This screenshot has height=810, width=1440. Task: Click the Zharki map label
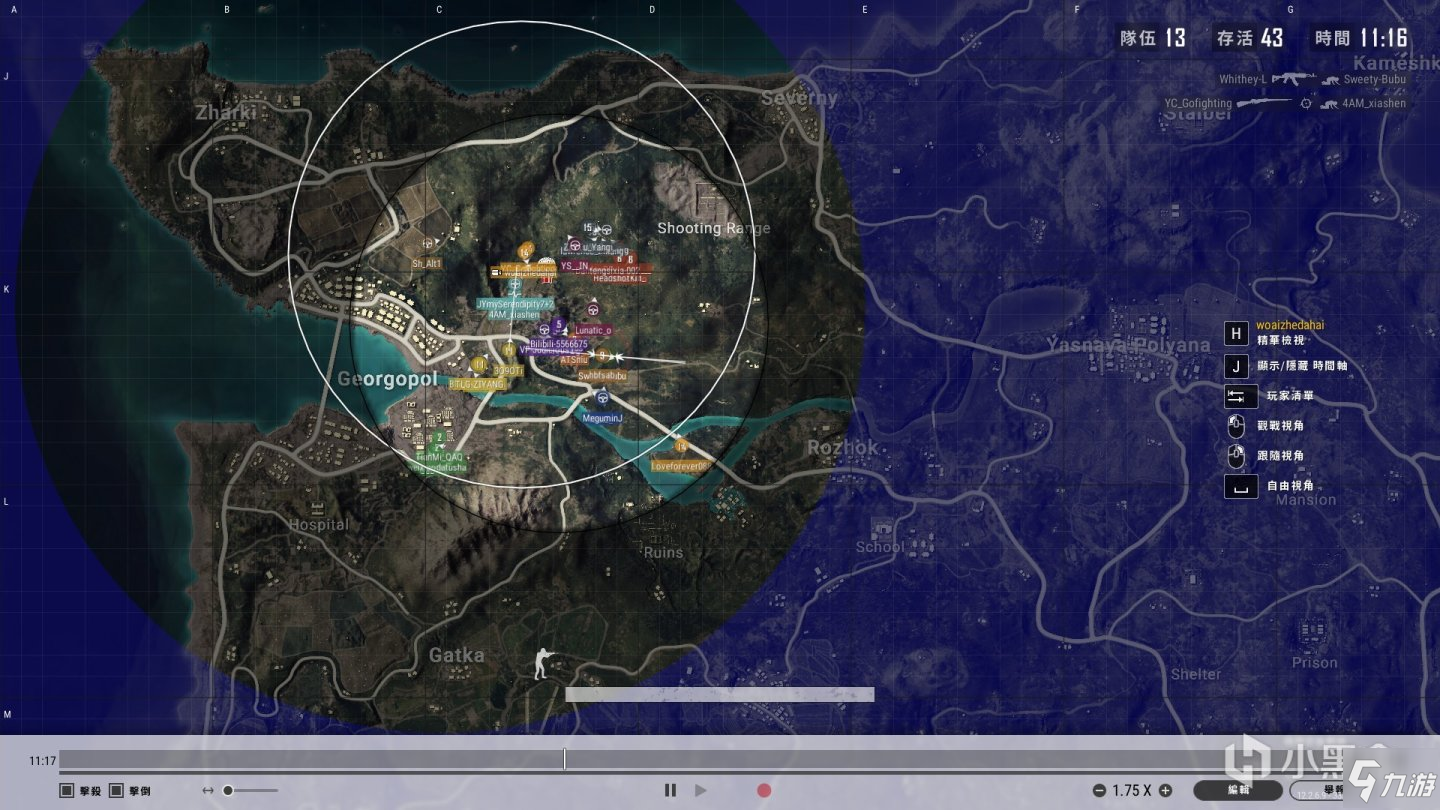(226, 113)
